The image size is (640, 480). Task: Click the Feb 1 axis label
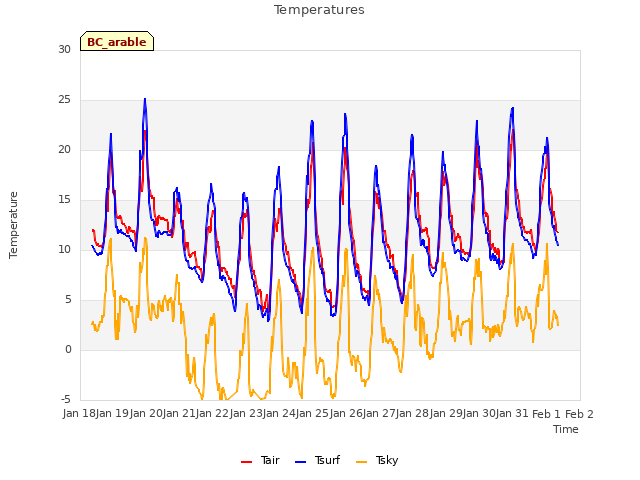point(546,414)
